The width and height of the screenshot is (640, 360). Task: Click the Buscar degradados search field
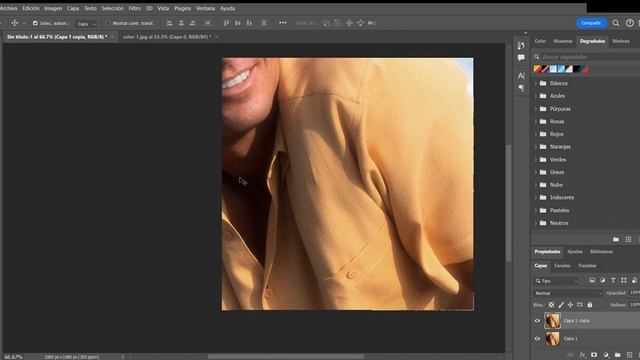[586, 57]
